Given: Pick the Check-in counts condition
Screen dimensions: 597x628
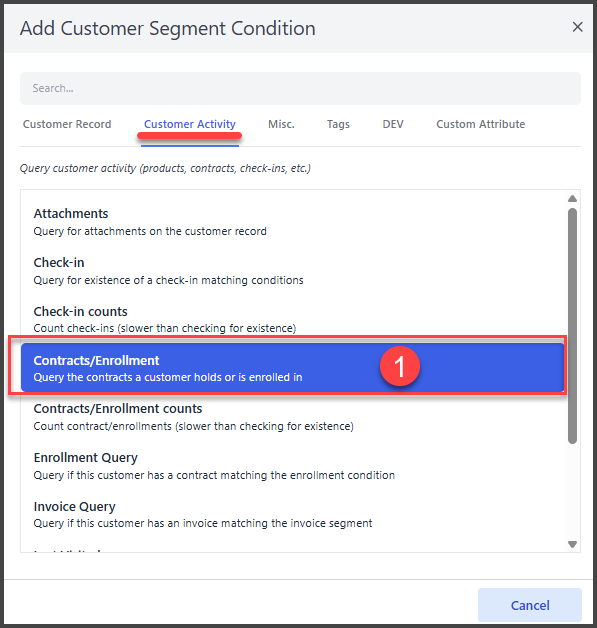Looking at the screenshot, I should pos(293,320).
